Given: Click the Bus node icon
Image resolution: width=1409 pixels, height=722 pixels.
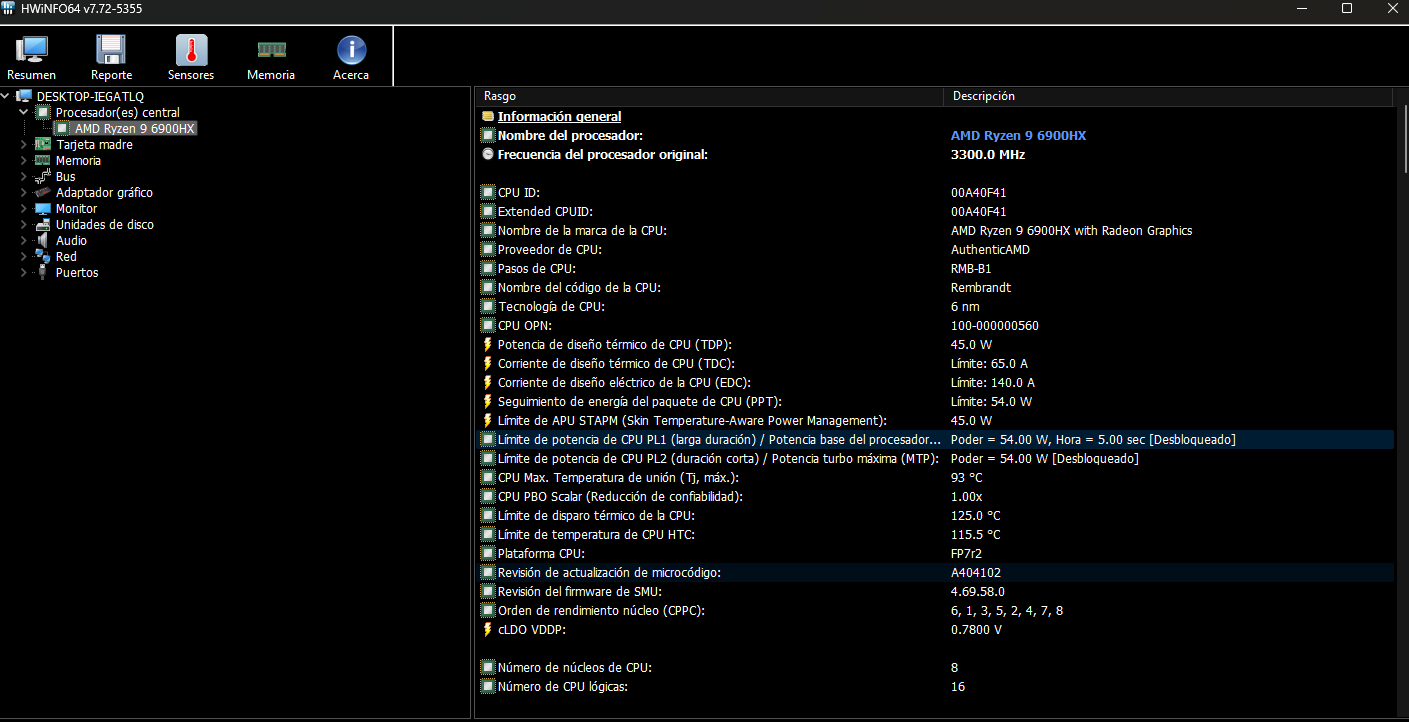Looking at the screenshot, I should click(42, 176).
